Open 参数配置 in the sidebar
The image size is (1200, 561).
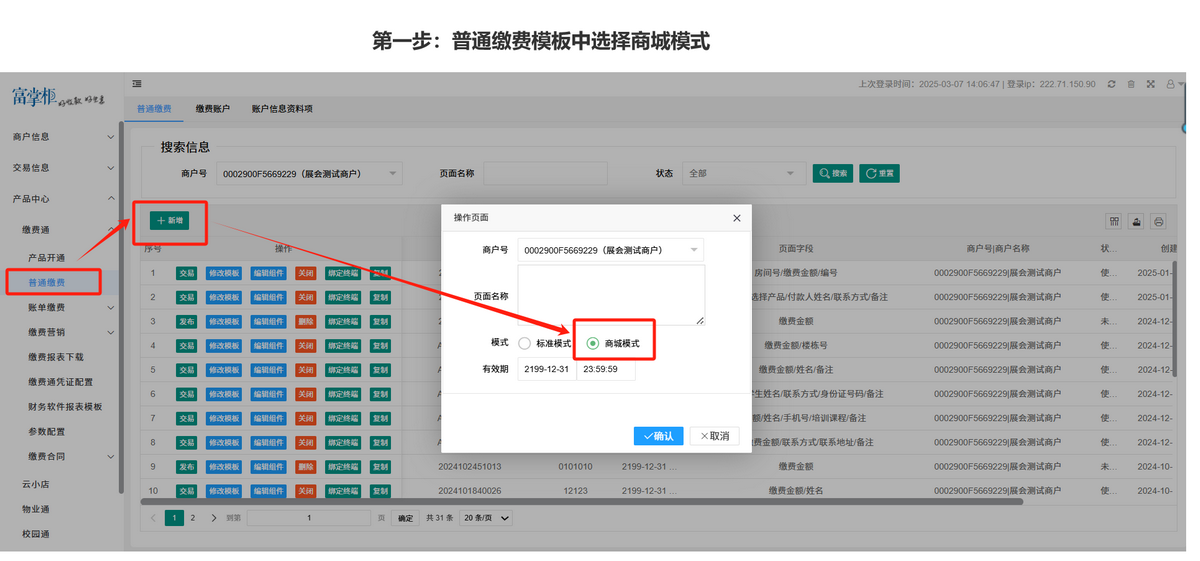(46, 432)
